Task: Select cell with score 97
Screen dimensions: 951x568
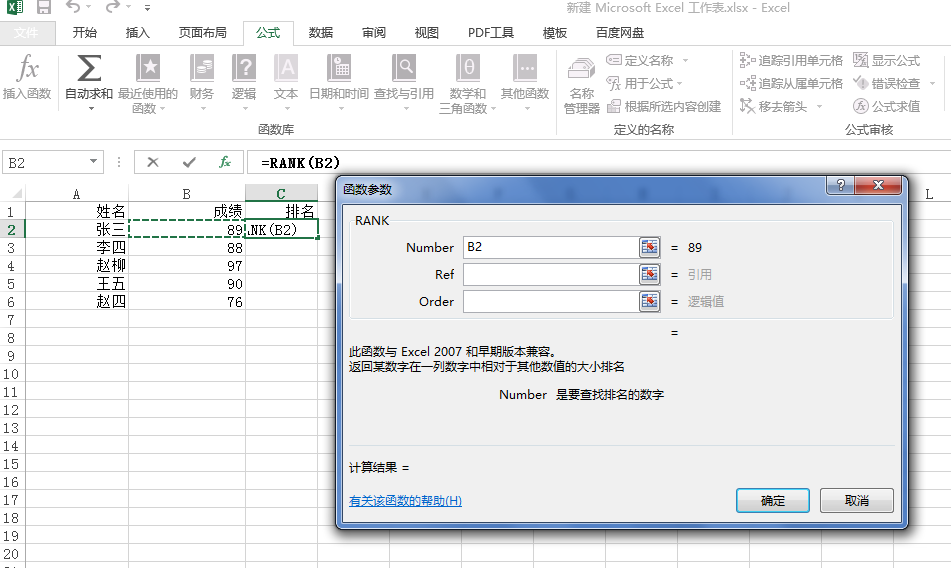Action: click(187, 266)
